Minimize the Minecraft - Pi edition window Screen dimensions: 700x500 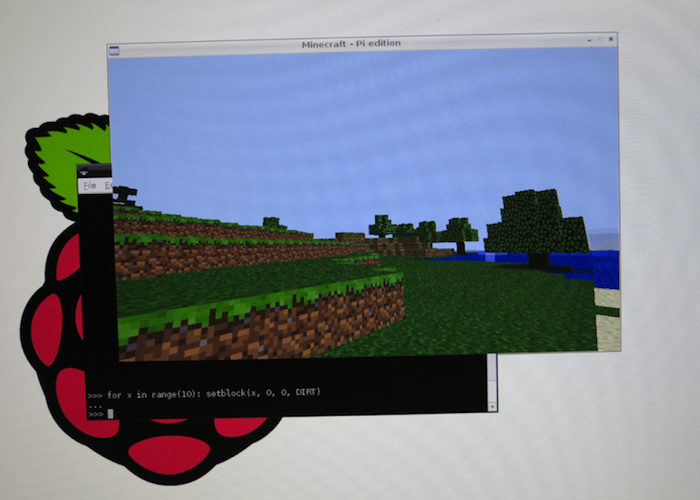tap(590, 40)
